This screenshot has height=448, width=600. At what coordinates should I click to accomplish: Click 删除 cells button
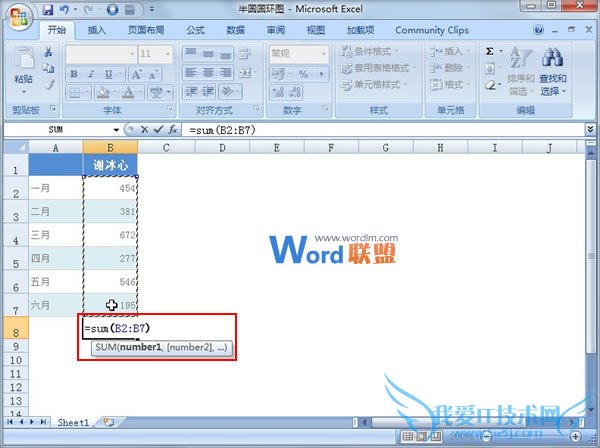(x=450, y=68)
